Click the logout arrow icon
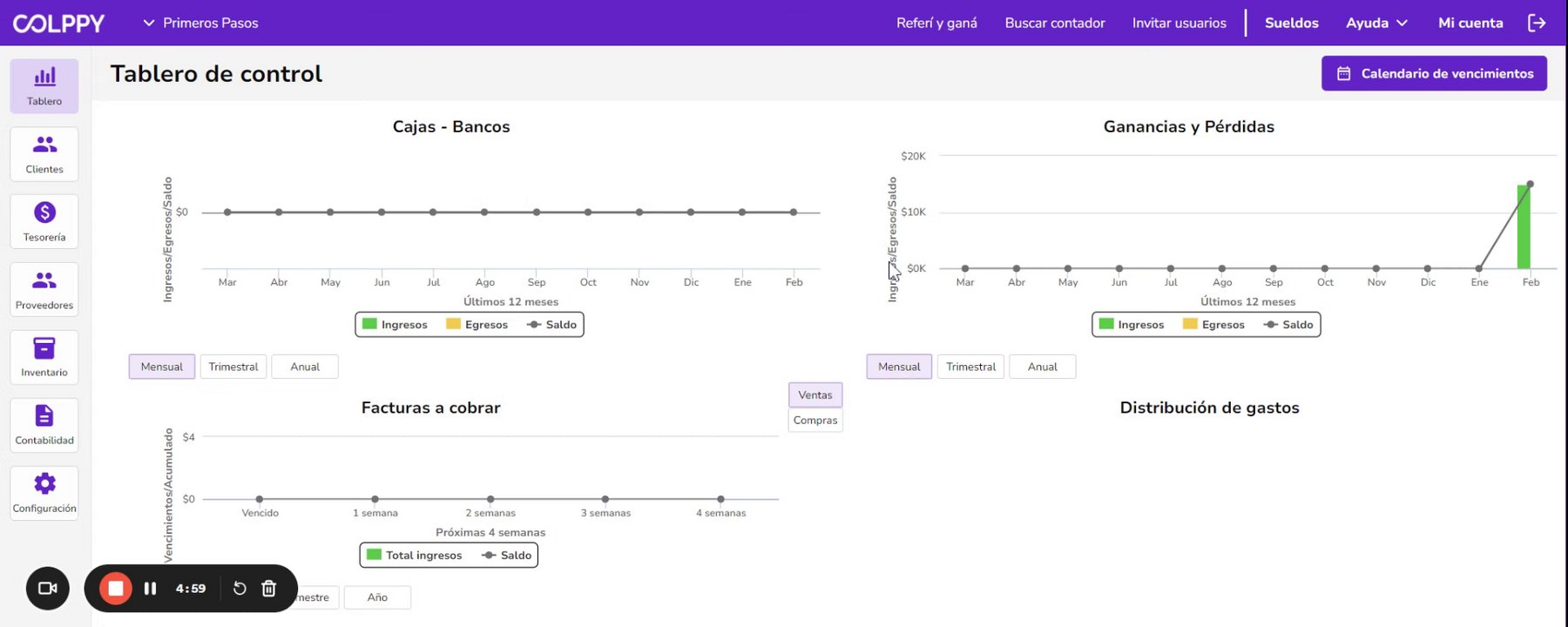The width and height of the screenshot is (1568, 627). pos(1537,23)
